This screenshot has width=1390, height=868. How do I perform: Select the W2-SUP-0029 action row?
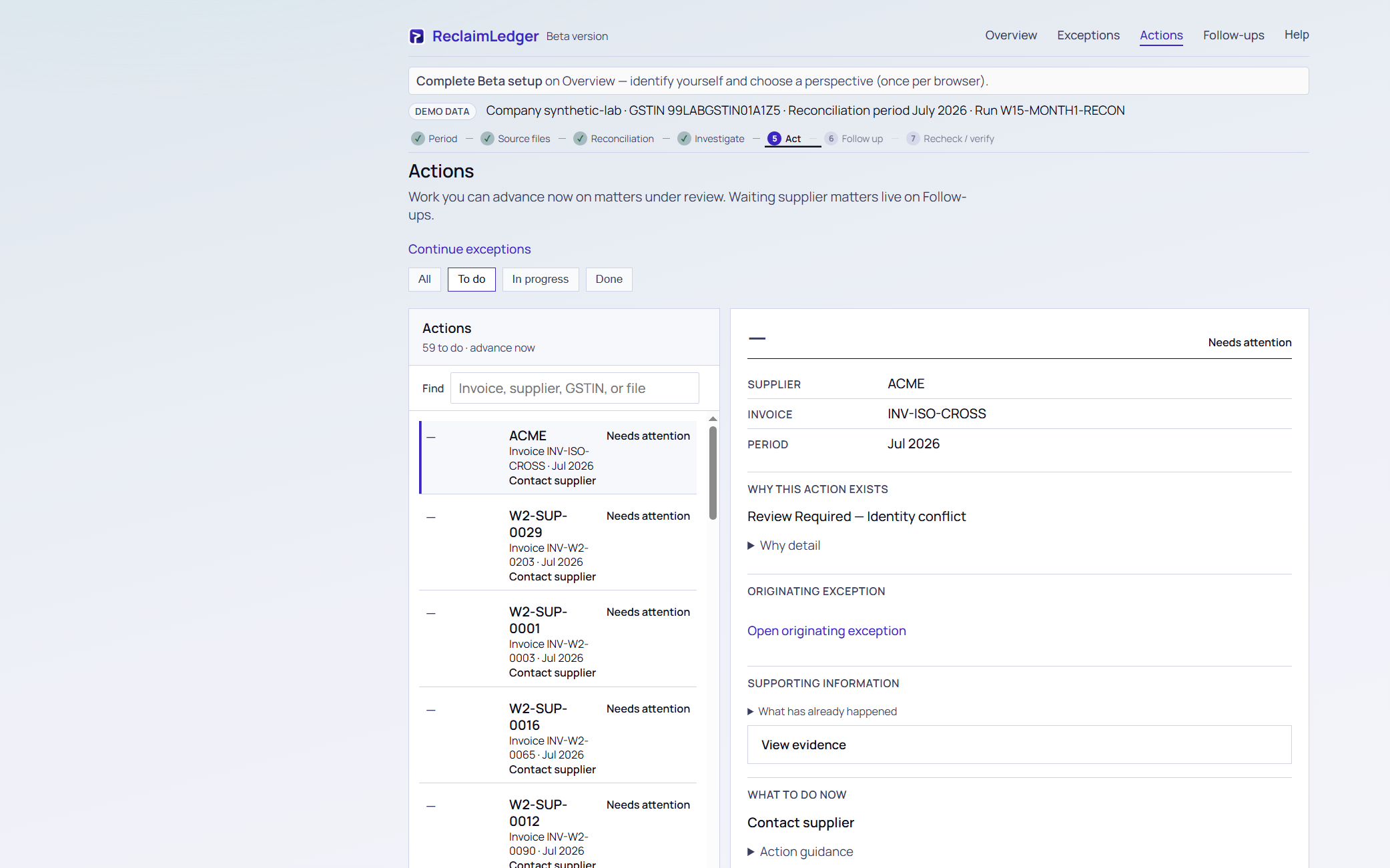click(x=558, y=546)
